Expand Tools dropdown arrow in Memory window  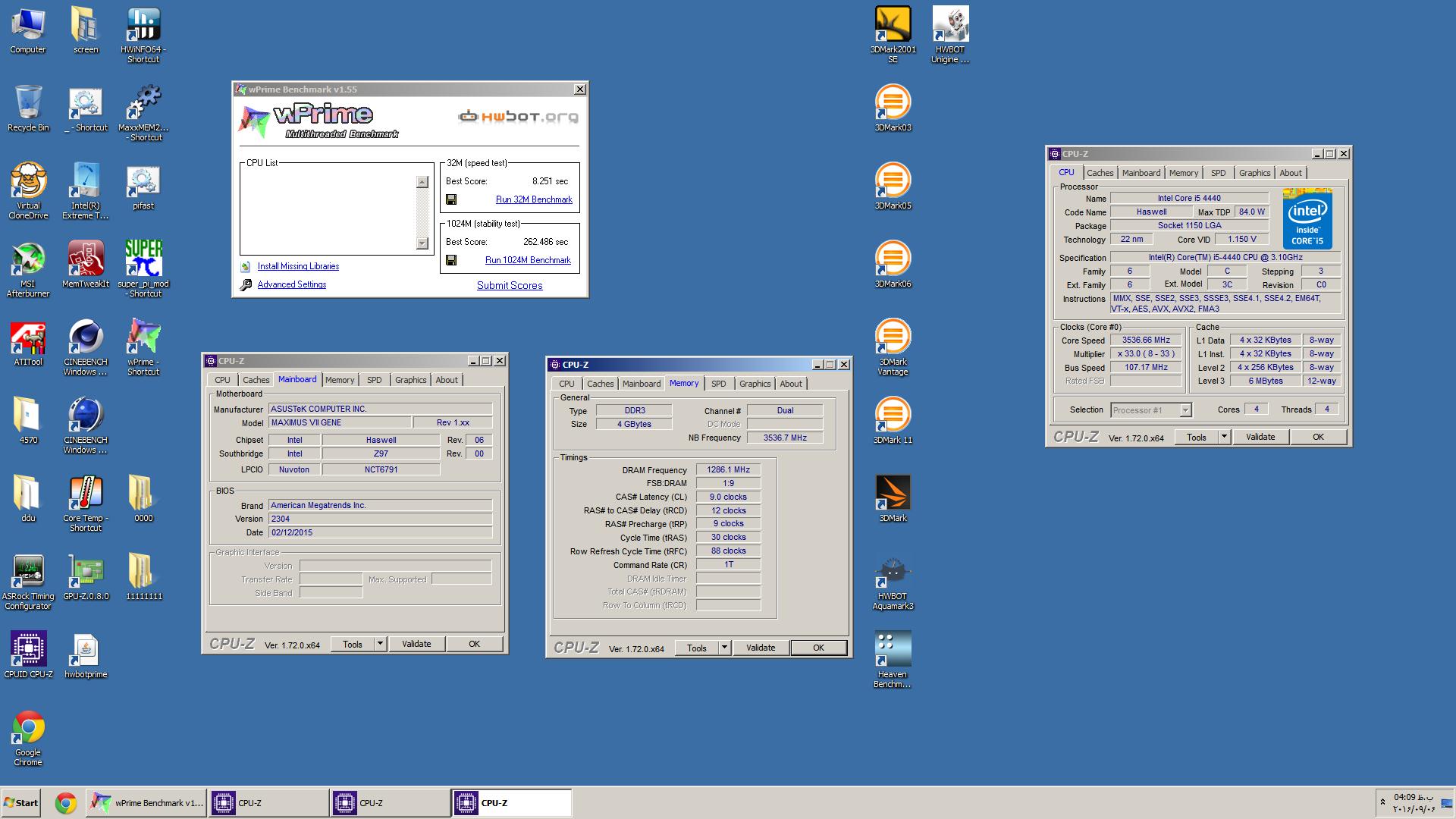724,648
